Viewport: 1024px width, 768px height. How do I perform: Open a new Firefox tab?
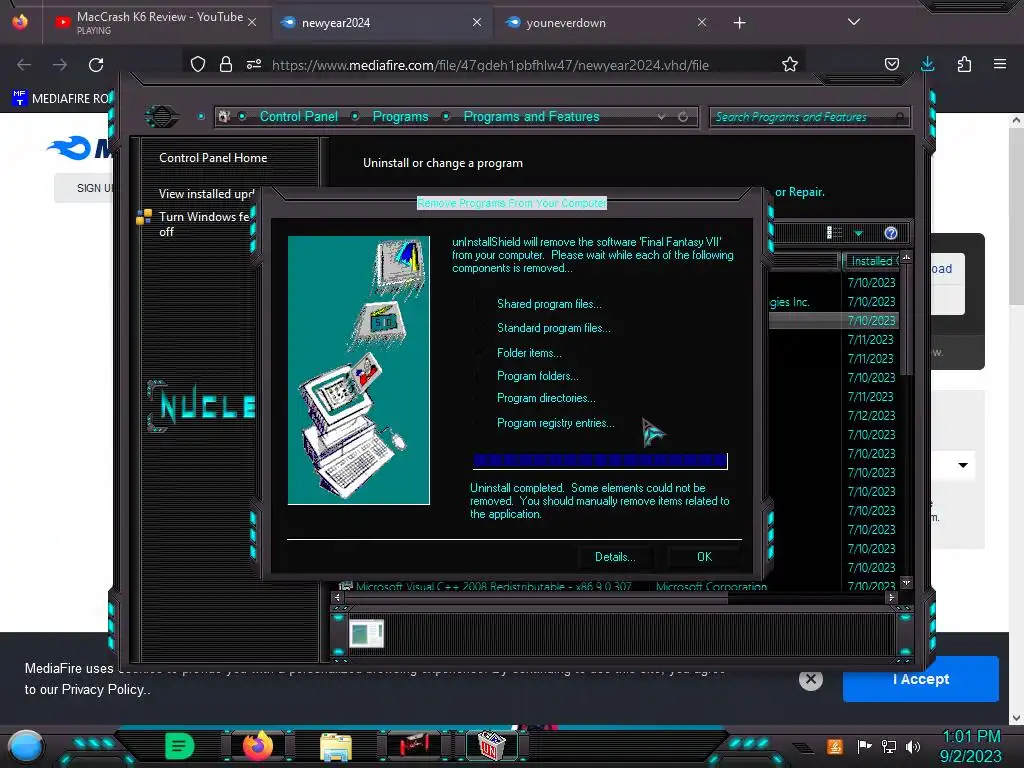pos(739,23)
